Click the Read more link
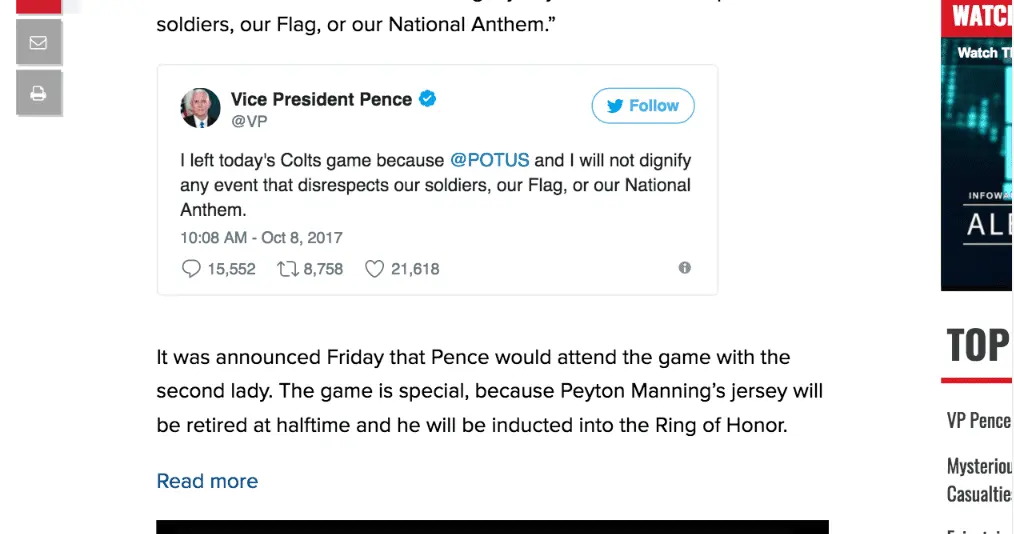This screenshot has height=534, width=1014. coord(207,481)
